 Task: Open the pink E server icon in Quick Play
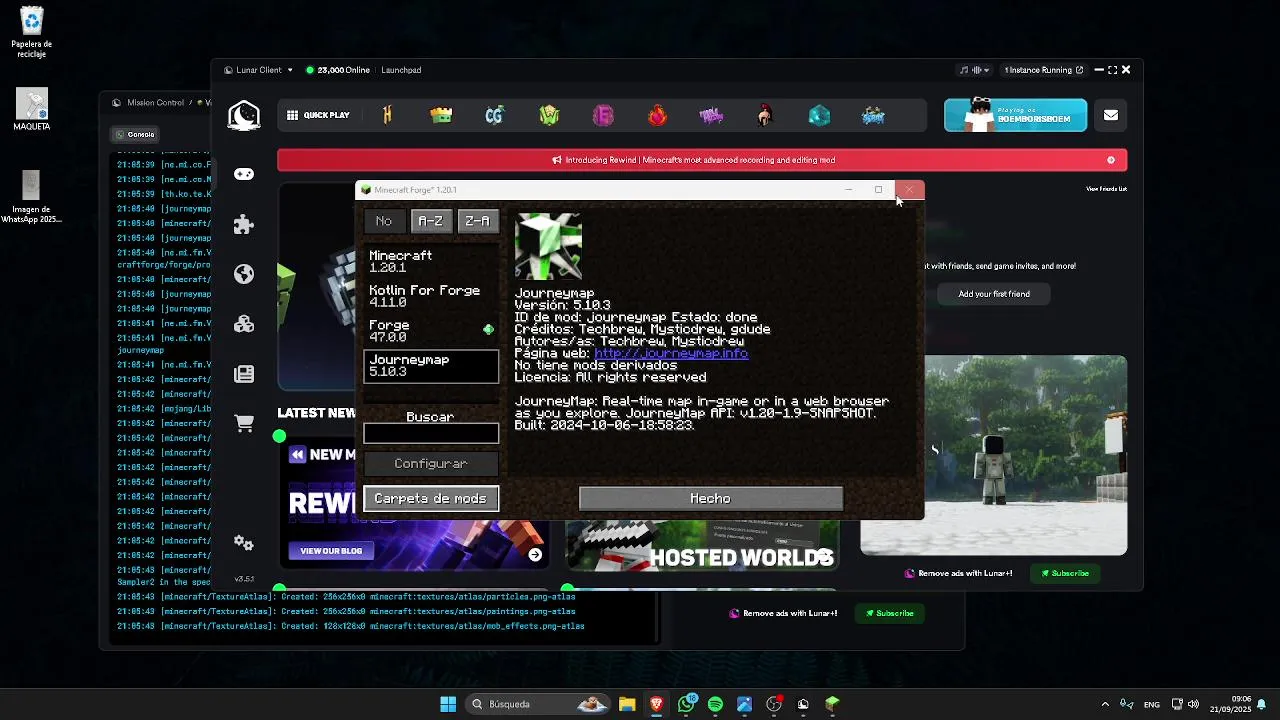603,115
